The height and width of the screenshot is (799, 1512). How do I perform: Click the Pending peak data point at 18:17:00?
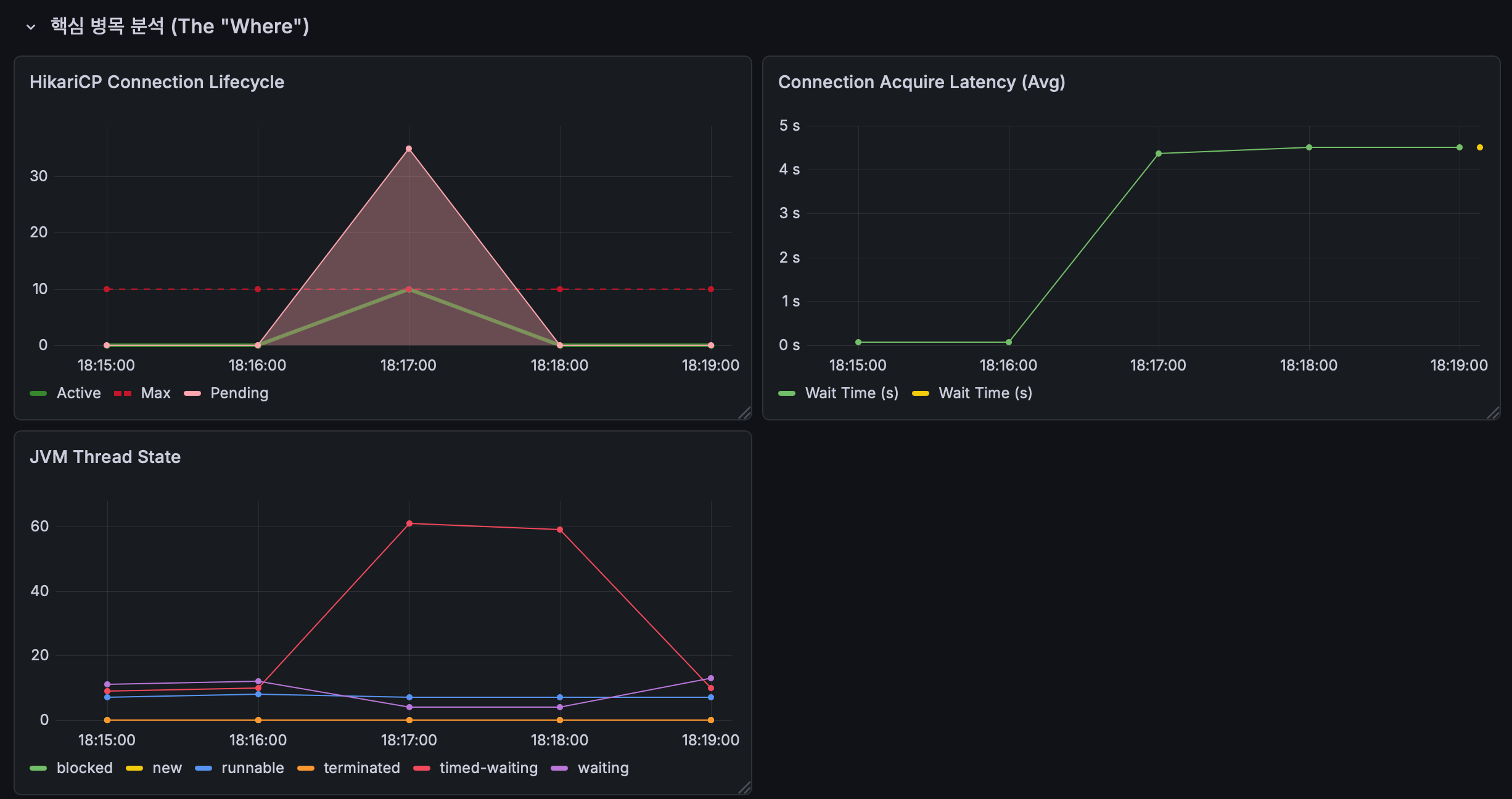[409, 149]
